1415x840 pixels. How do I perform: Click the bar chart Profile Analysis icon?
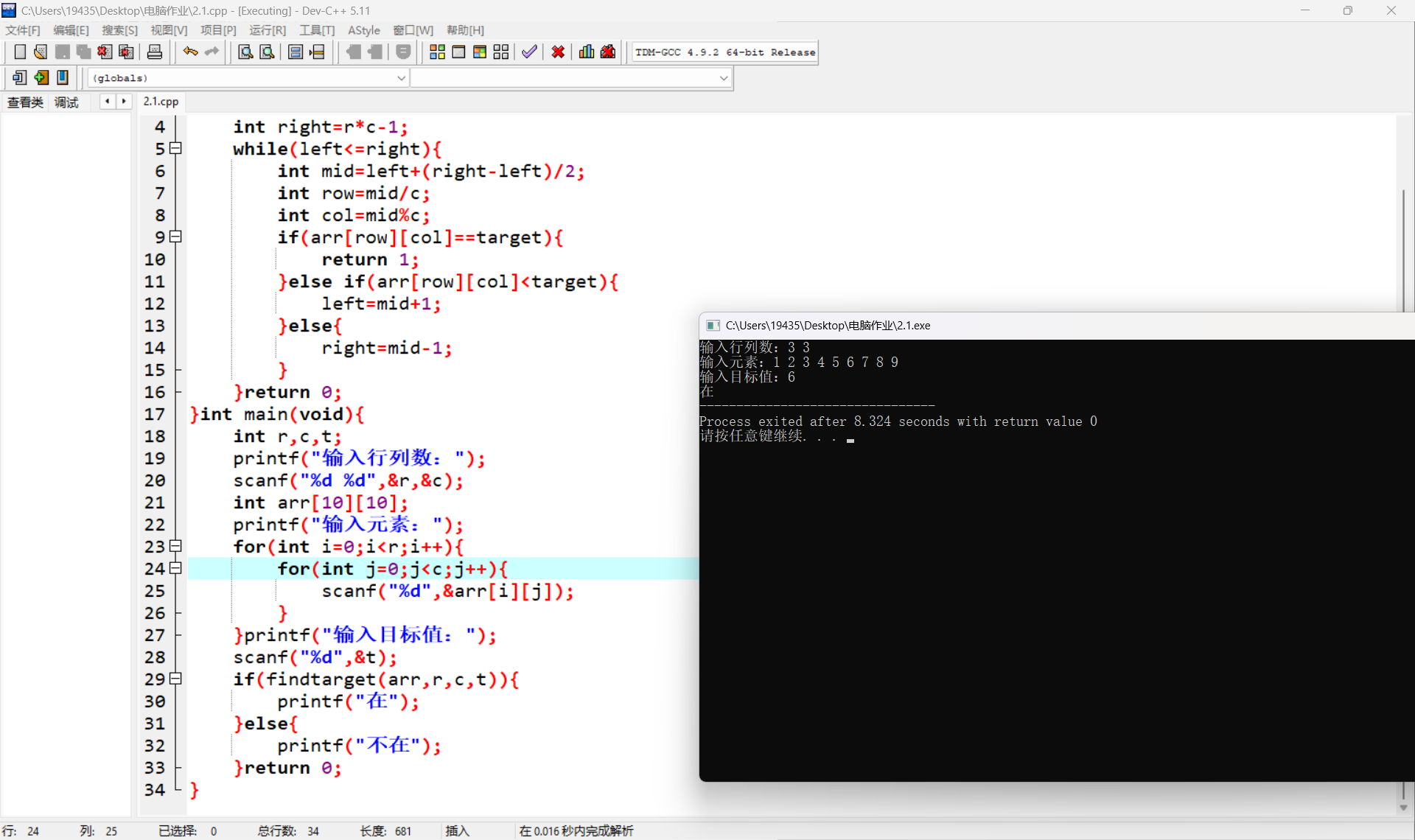tap(587, 52)
